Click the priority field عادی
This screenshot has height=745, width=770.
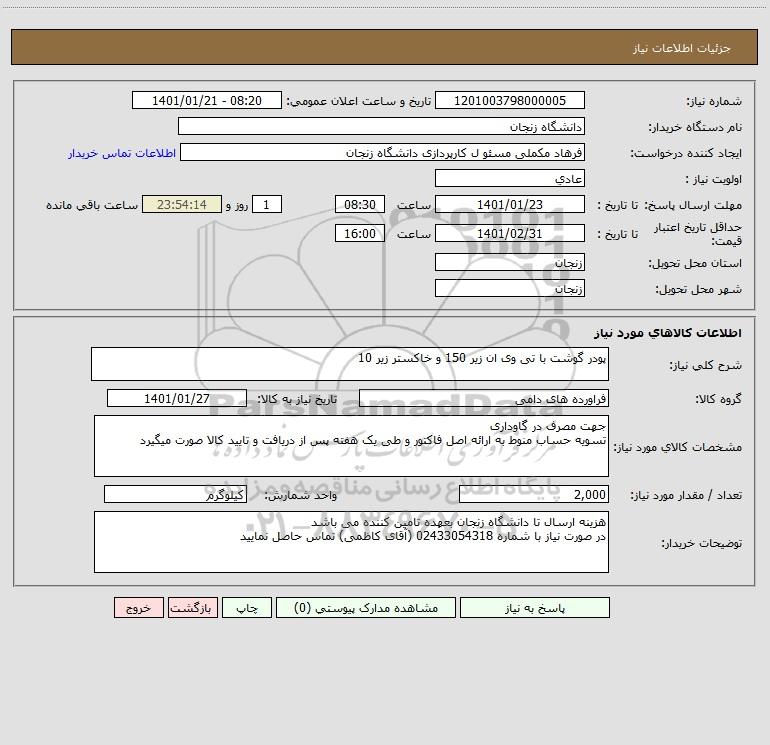click(x=510, y=179)
